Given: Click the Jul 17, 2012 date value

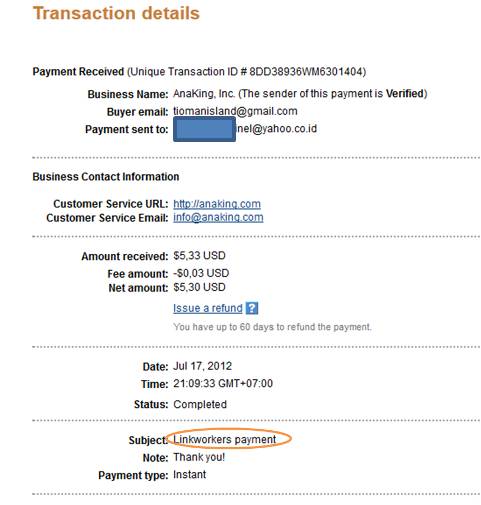Looking at the screenshot, I should point(202,366).
